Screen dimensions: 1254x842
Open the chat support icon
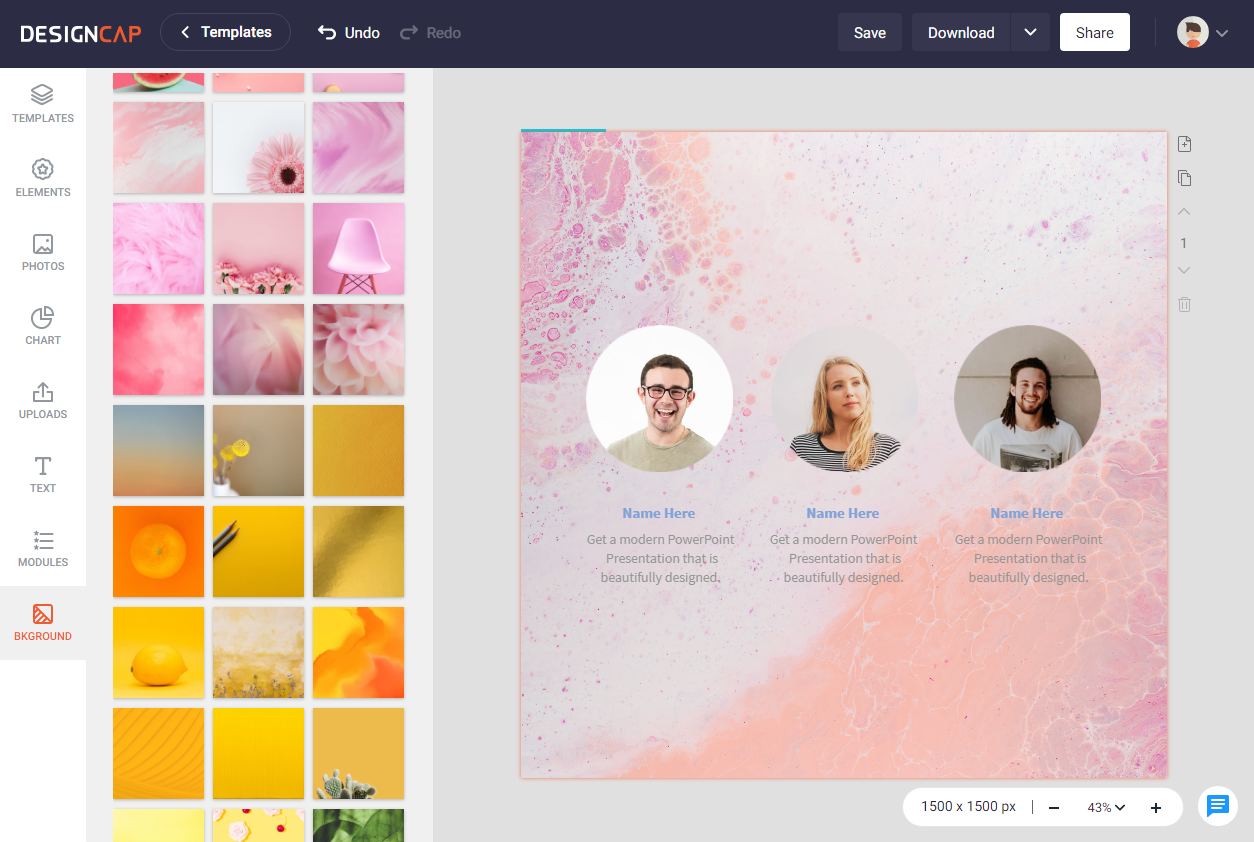point(1218,806)
